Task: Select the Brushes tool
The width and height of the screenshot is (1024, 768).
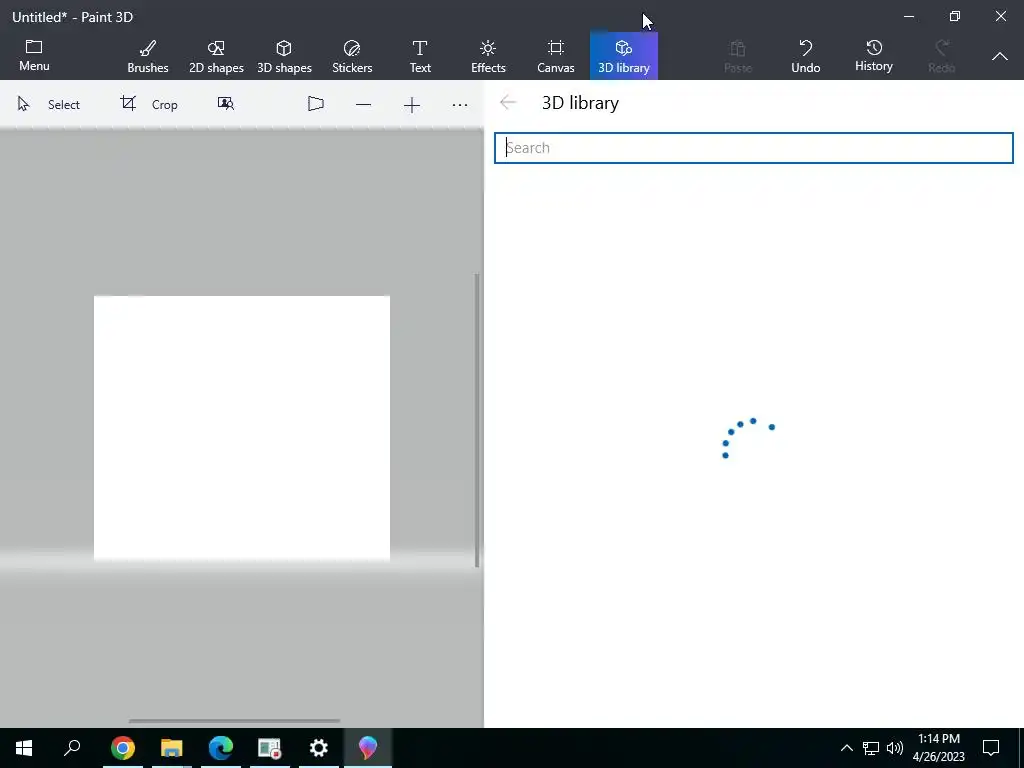Action: point(148,57)
